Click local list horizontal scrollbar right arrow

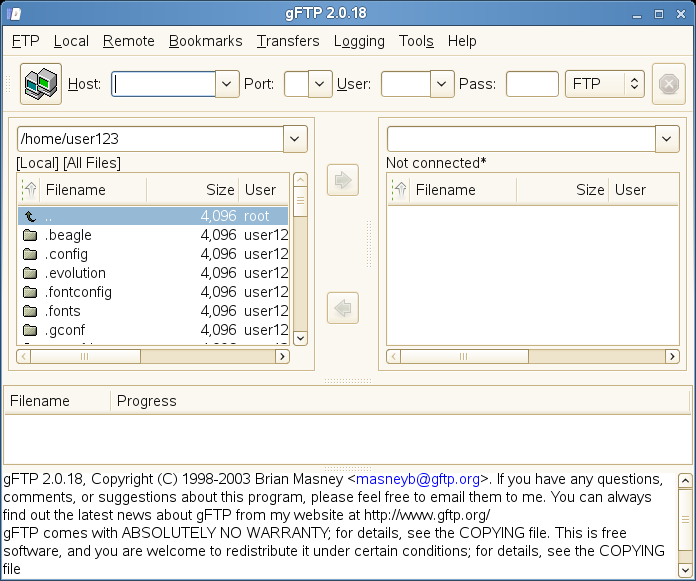click(282, 356)
